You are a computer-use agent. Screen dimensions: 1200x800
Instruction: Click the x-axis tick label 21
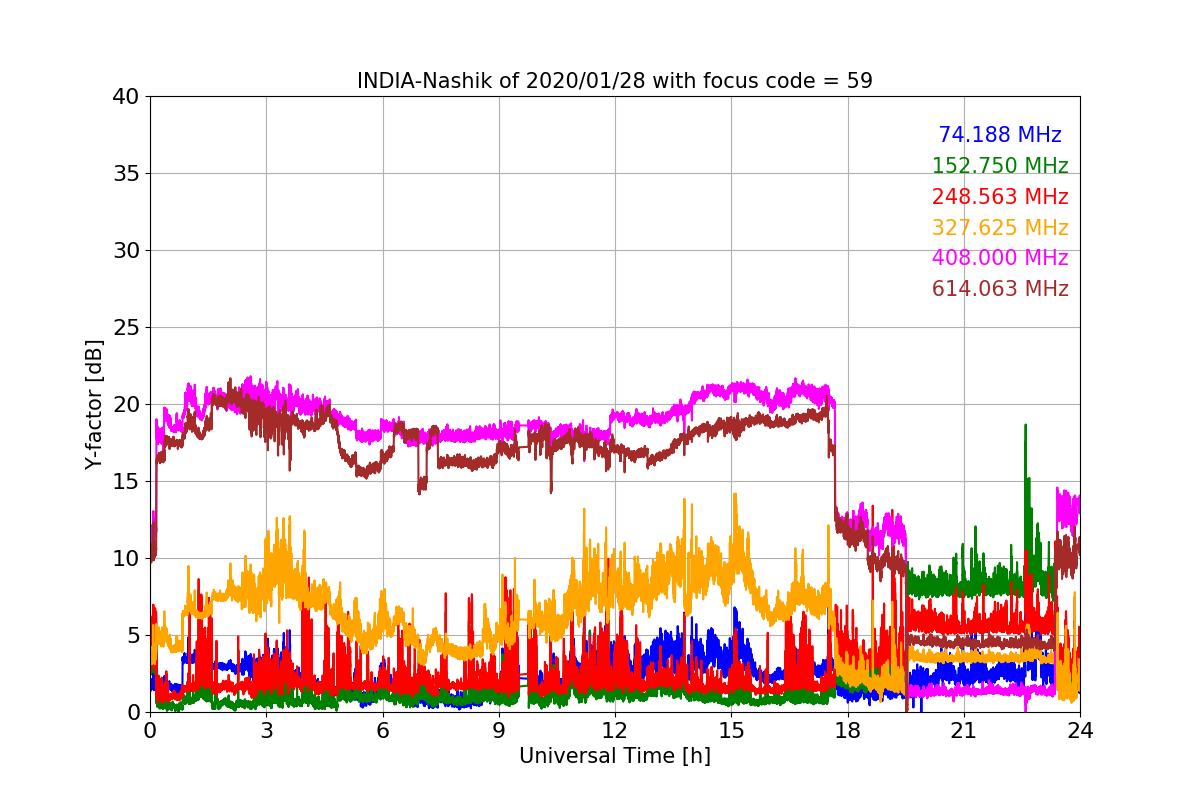(964, 730)
